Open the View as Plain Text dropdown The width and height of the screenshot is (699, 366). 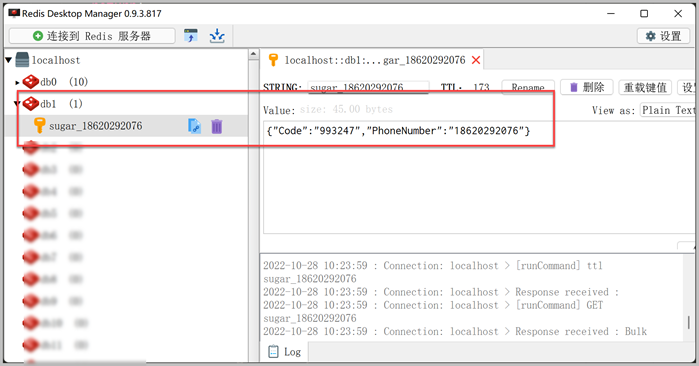(668, 110)
